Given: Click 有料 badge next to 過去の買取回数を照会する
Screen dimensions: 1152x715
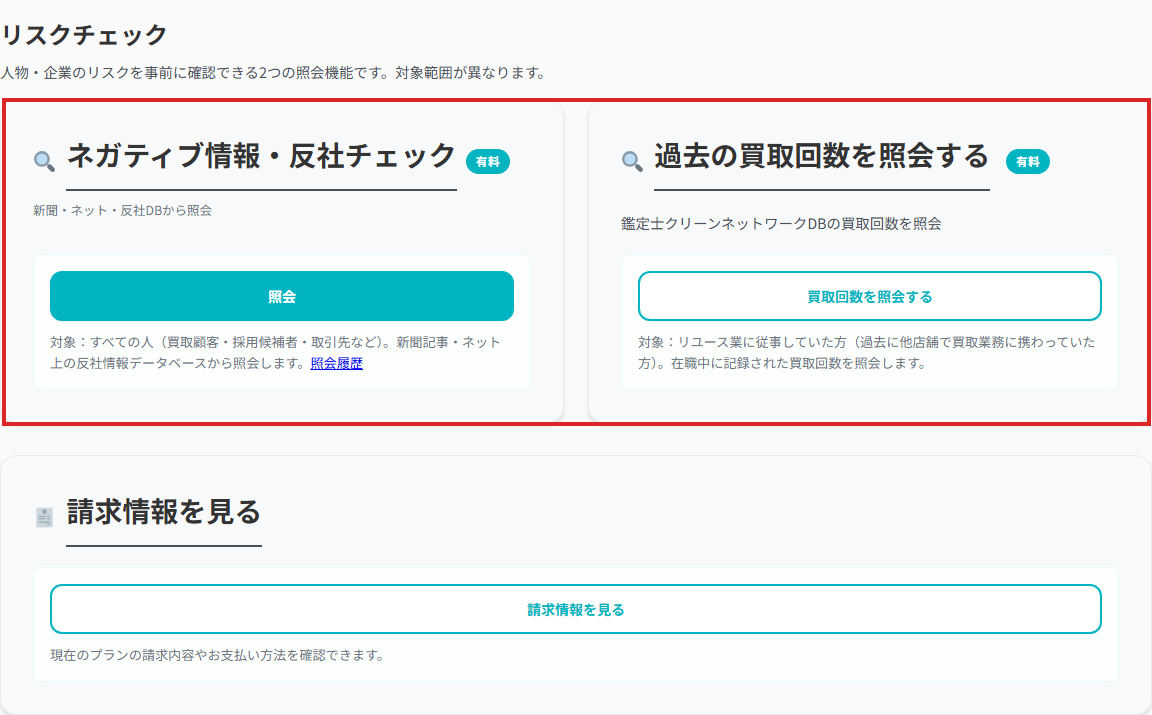Looking at the screenshot, I should point(1028,162).
